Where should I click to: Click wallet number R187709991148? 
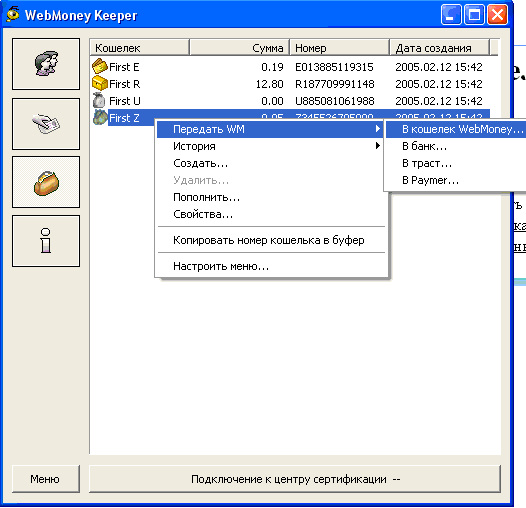[x=334, y=84]
